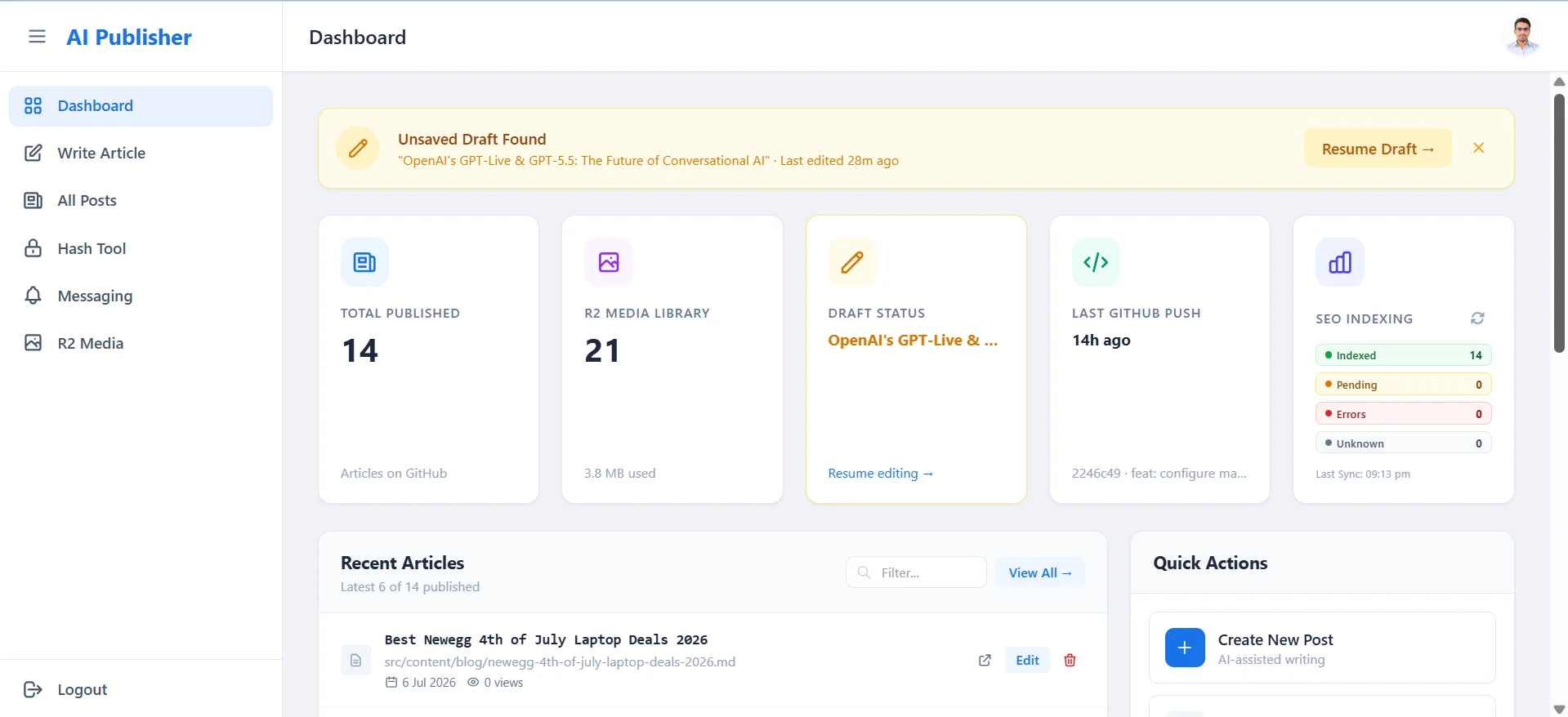Click the Resume editing link

coord(880,474)
